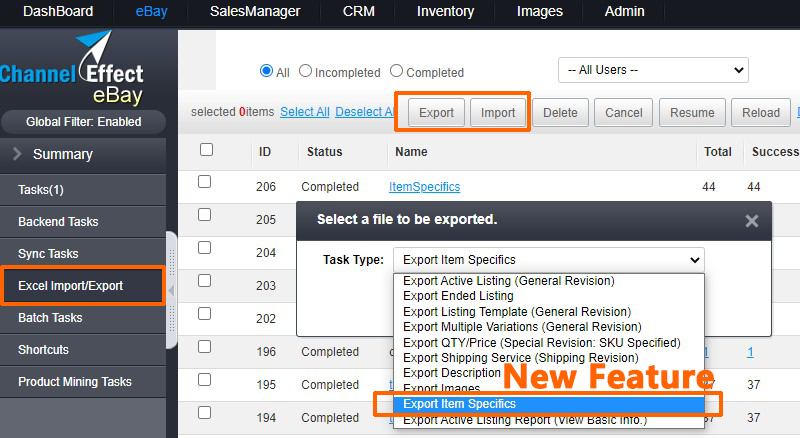Sort by the Name column header
Image resolution: width=800 pixels, height=438 pixels.
point(411,152)
